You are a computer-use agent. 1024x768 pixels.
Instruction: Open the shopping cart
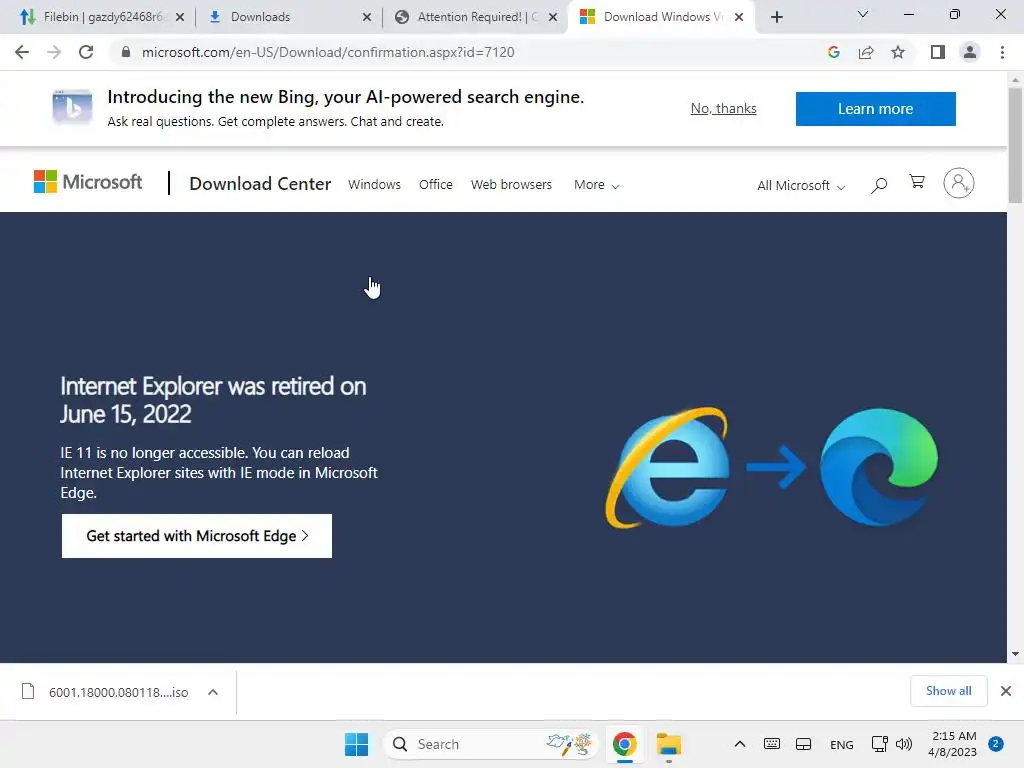coord(917,182)
